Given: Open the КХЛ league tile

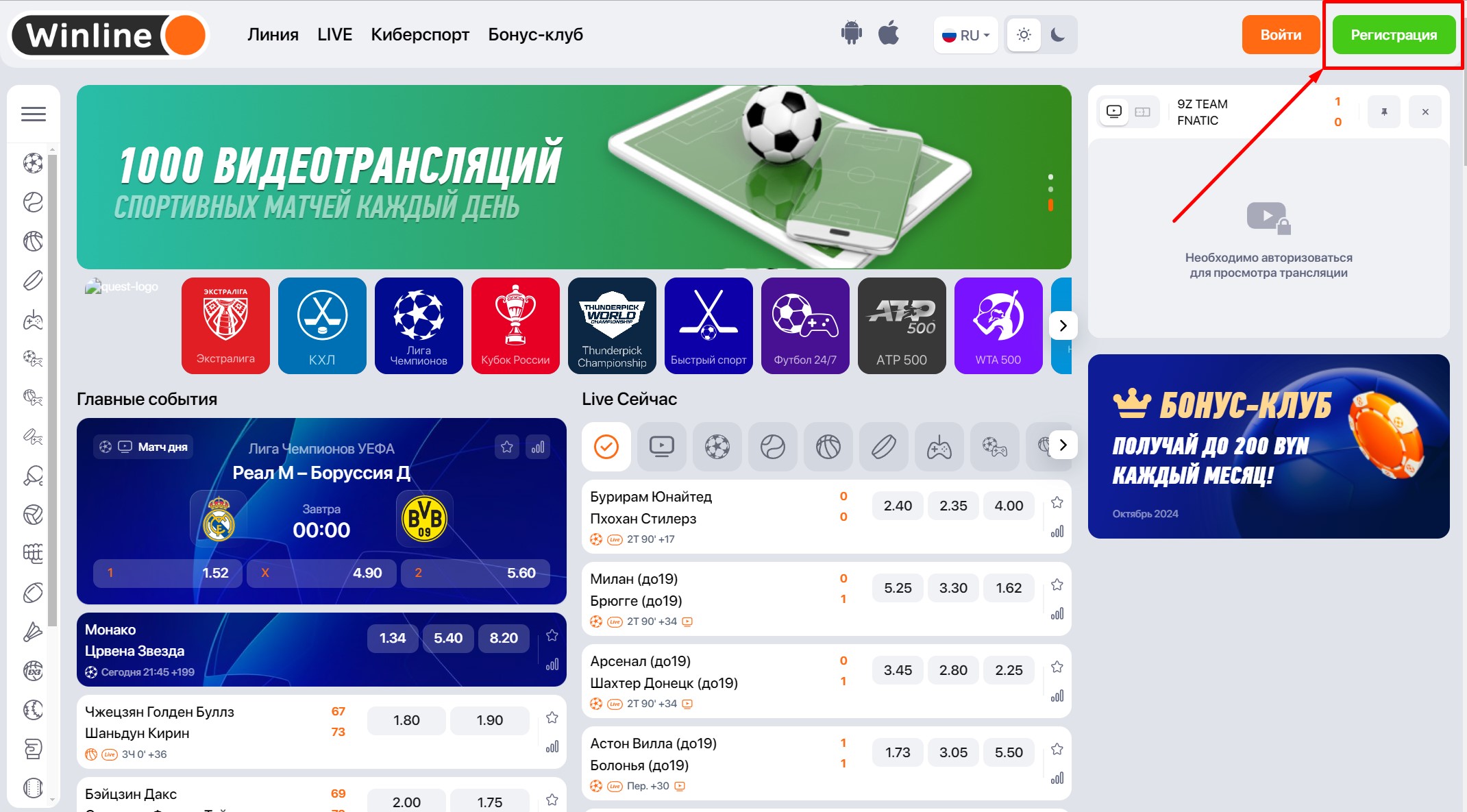Looking at the screenshot, I should point(322,325).
